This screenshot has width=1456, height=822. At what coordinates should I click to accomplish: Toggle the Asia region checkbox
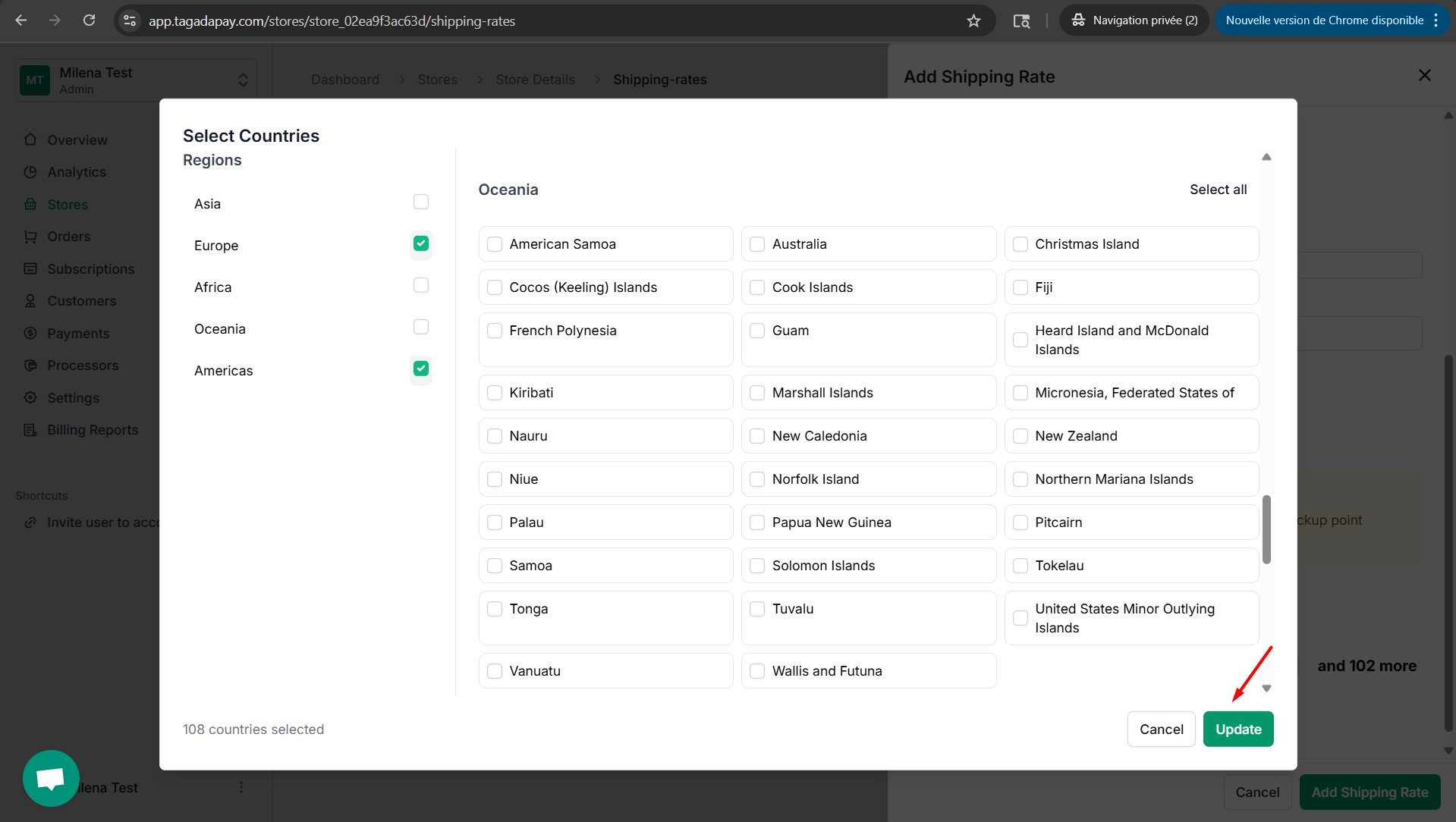point(421,202)
